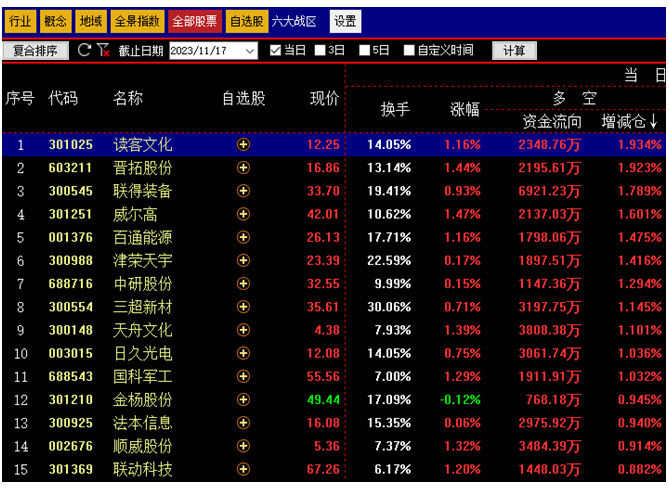Add 晋拓股份 to watchlist via plus icon
Screen dimensions: 669x489
[243, 168]
